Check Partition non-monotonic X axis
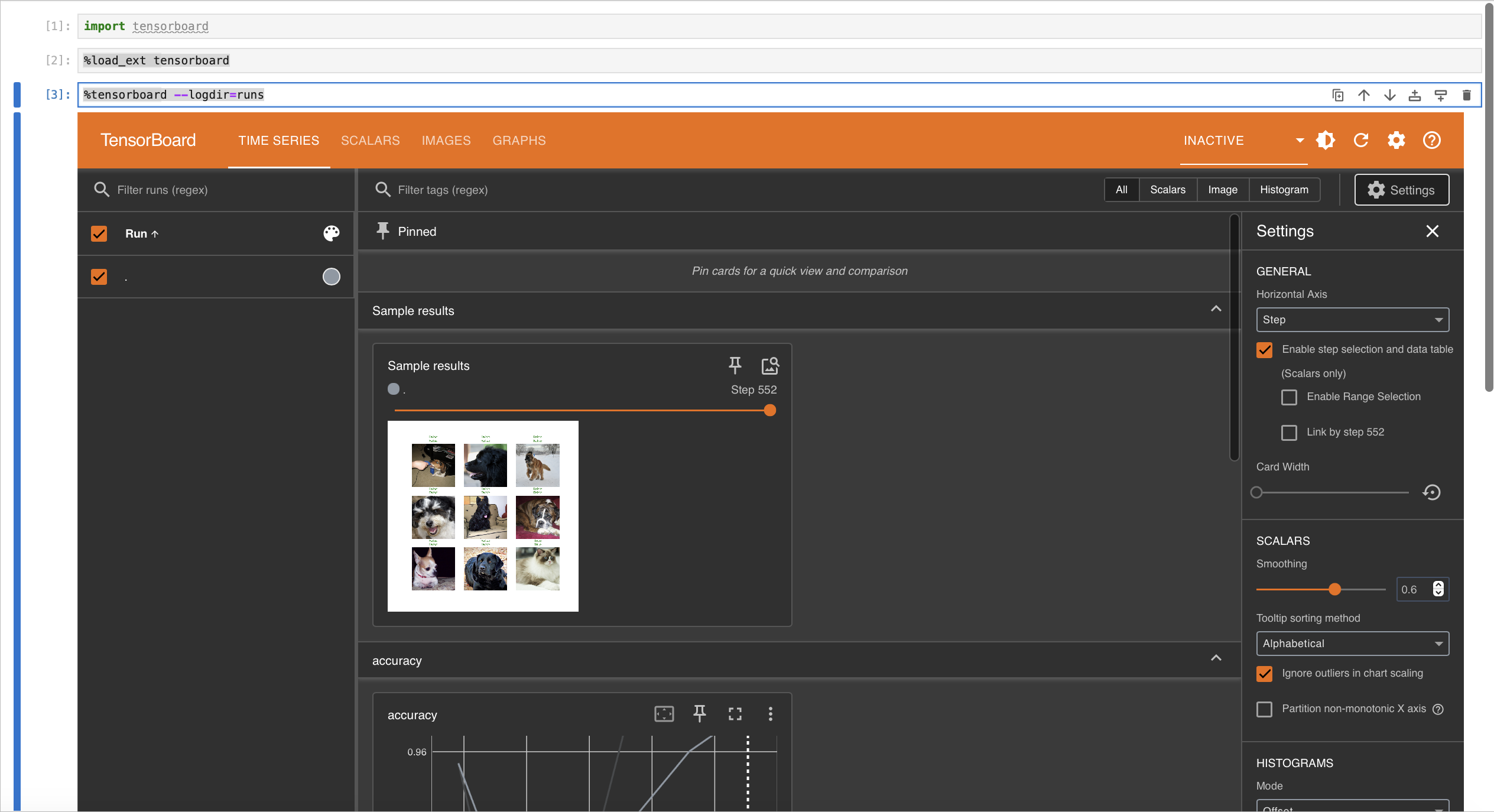Screen dimensions: 1494x812 [x=1264, y=709]
